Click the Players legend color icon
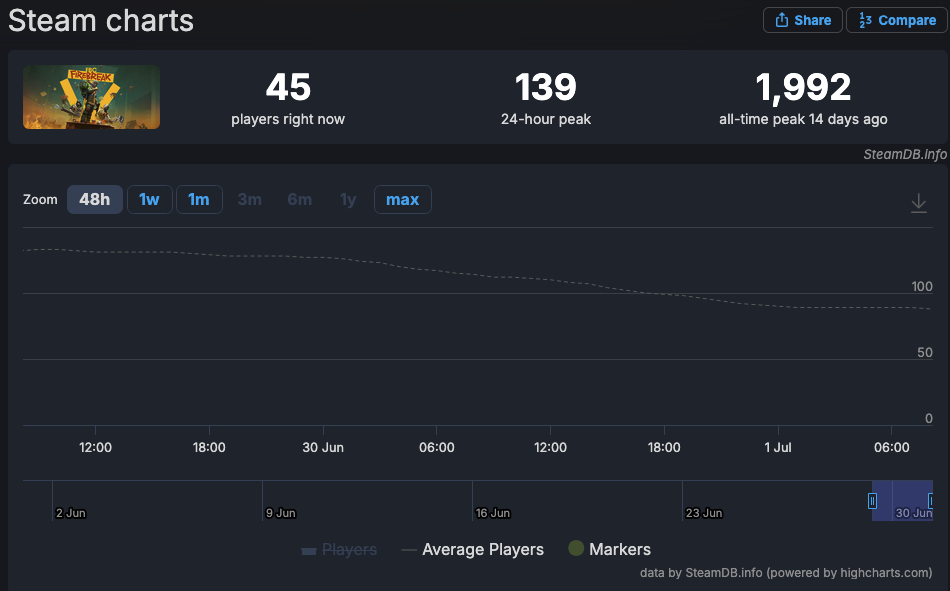The height and width of the screenshot is (591, 950). click(x=309, y=550)
